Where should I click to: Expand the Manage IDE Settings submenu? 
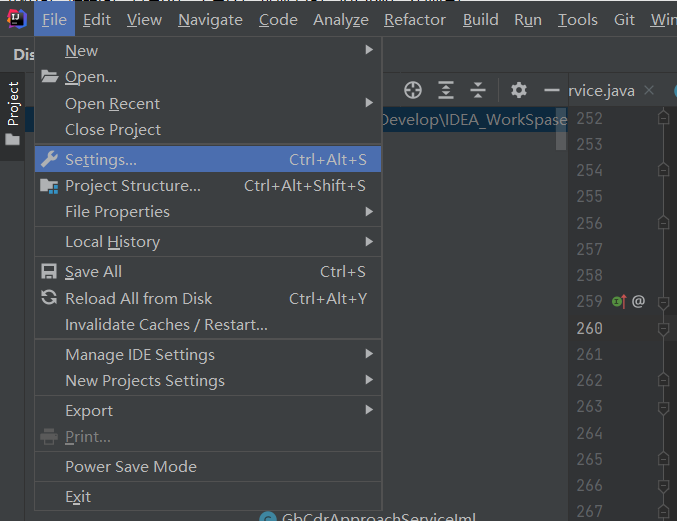coord(208,354)
